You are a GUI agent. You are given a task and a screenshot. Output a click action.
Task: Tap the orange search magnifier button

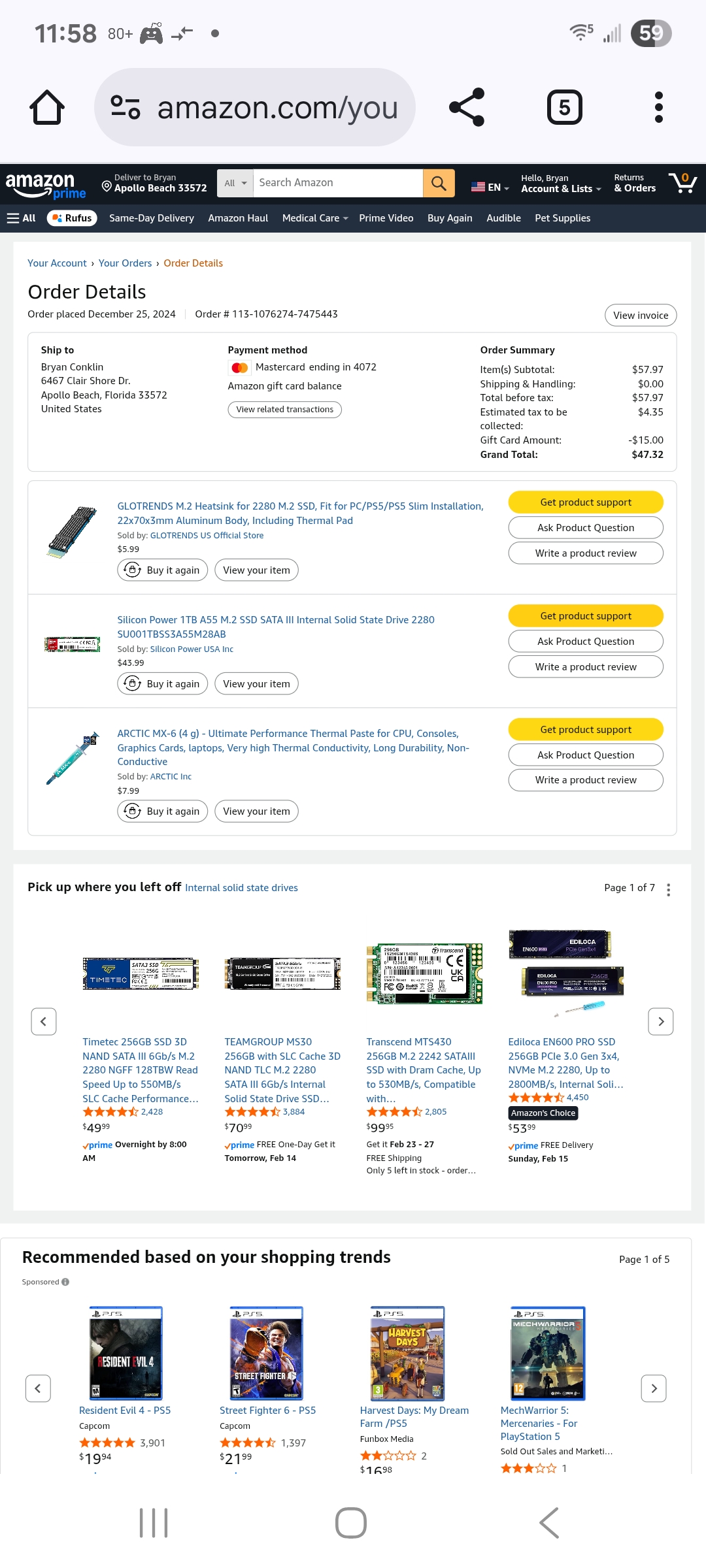pos(439,183)
